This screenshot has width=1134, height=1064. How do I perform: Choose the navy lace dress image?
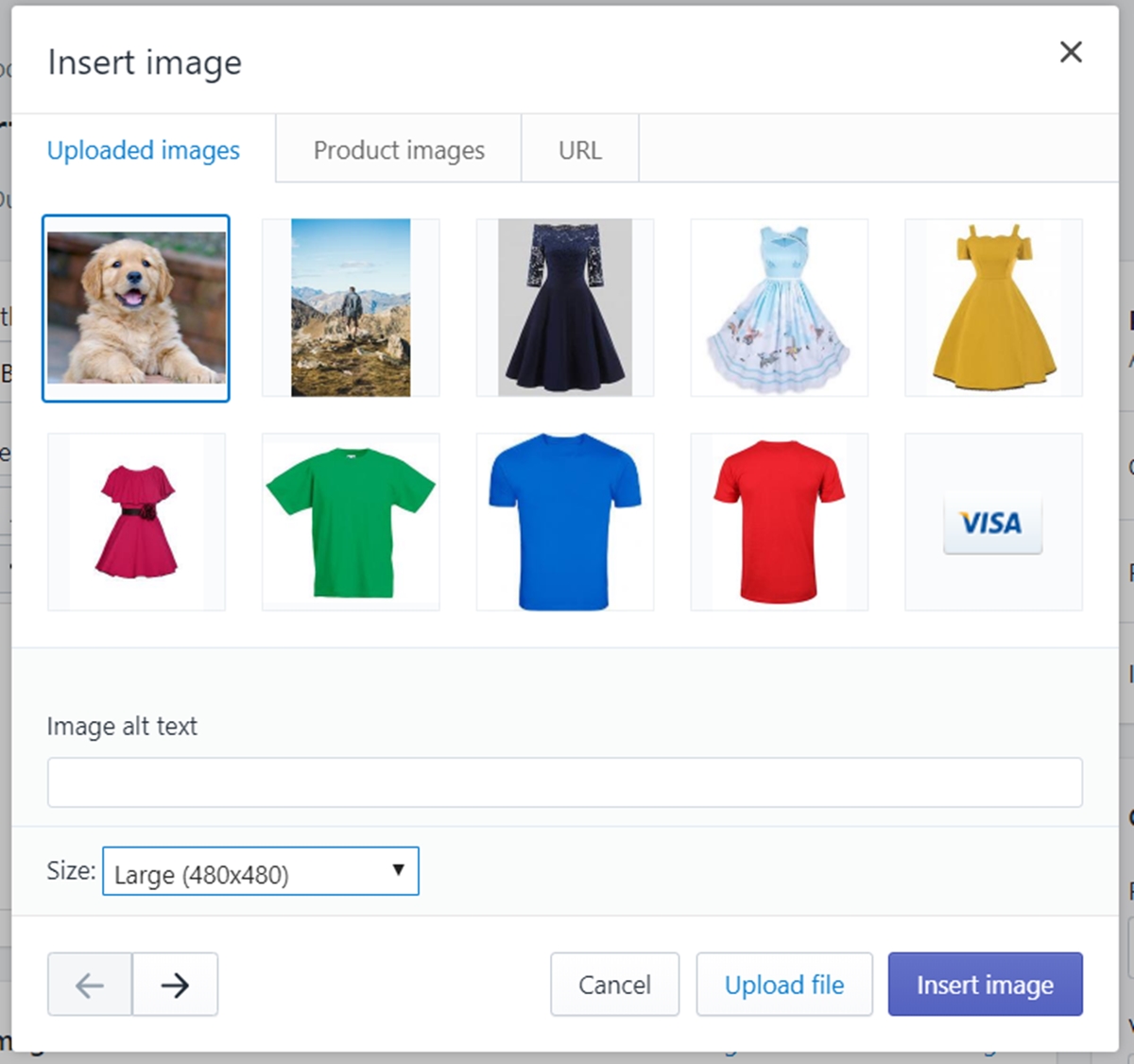(x=565, y=308)
